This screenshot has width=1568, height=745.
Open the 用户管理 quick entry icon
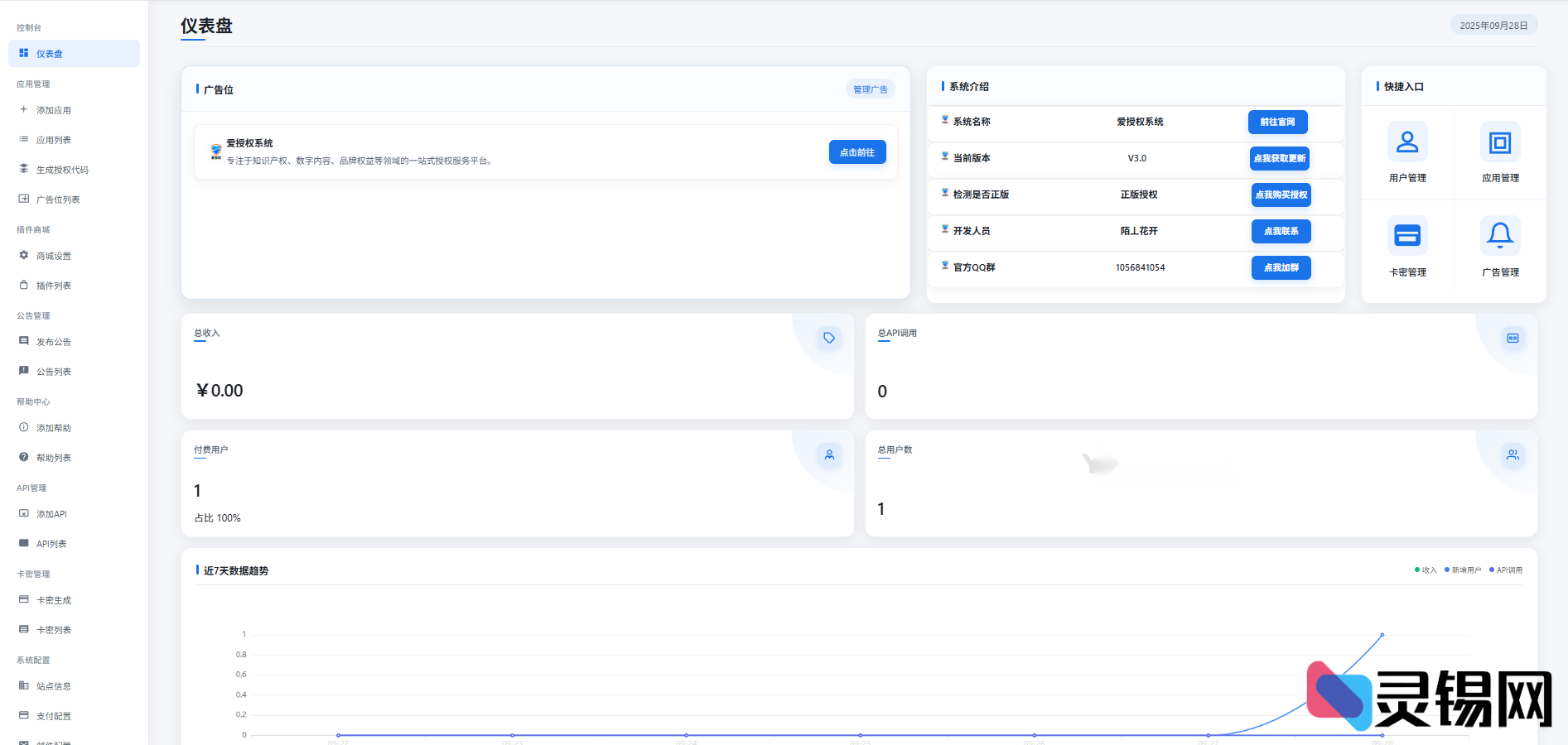pos(1406,142)
